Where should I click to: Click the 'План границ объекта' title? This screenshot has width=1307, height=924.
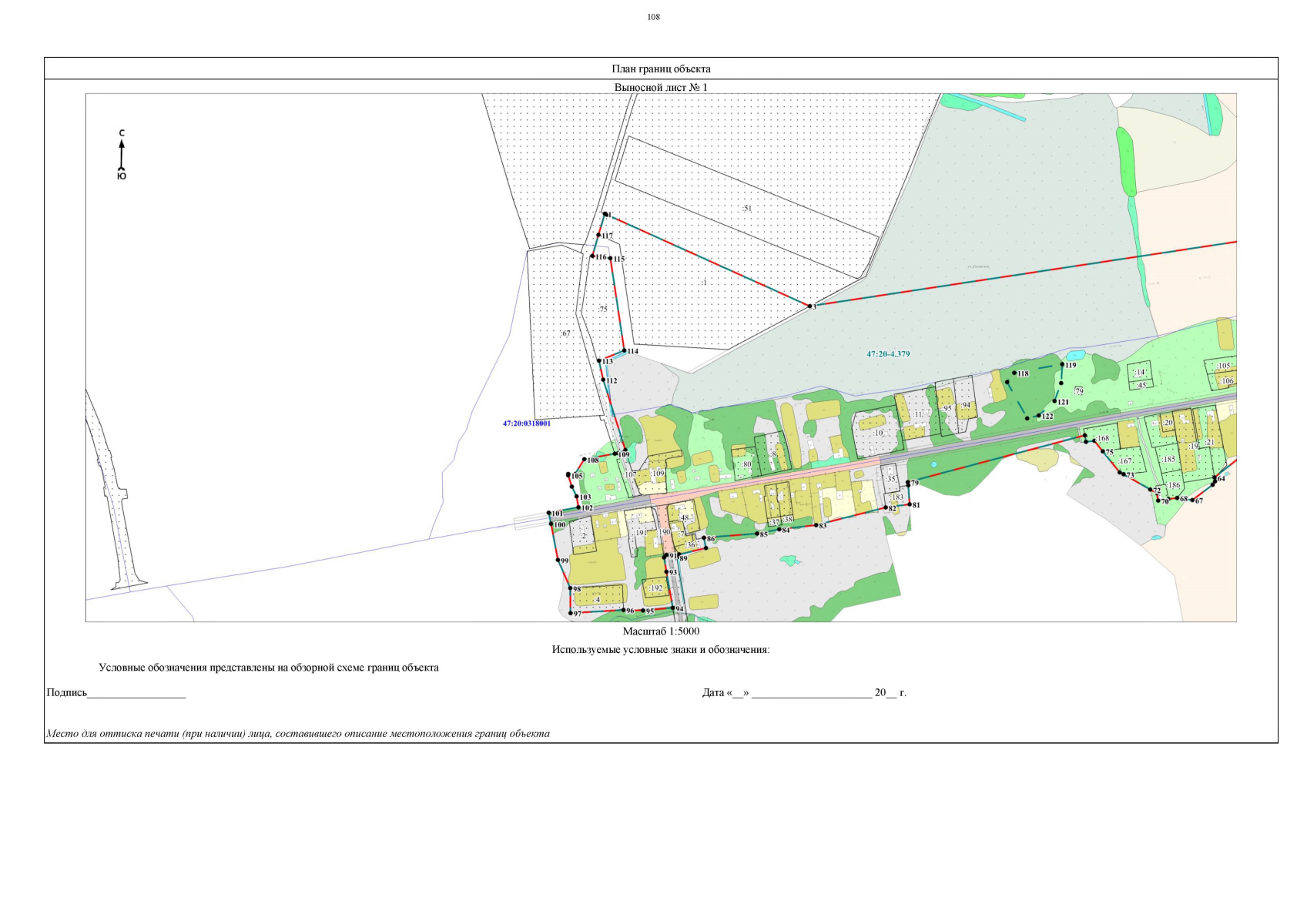tap(661, 69)
